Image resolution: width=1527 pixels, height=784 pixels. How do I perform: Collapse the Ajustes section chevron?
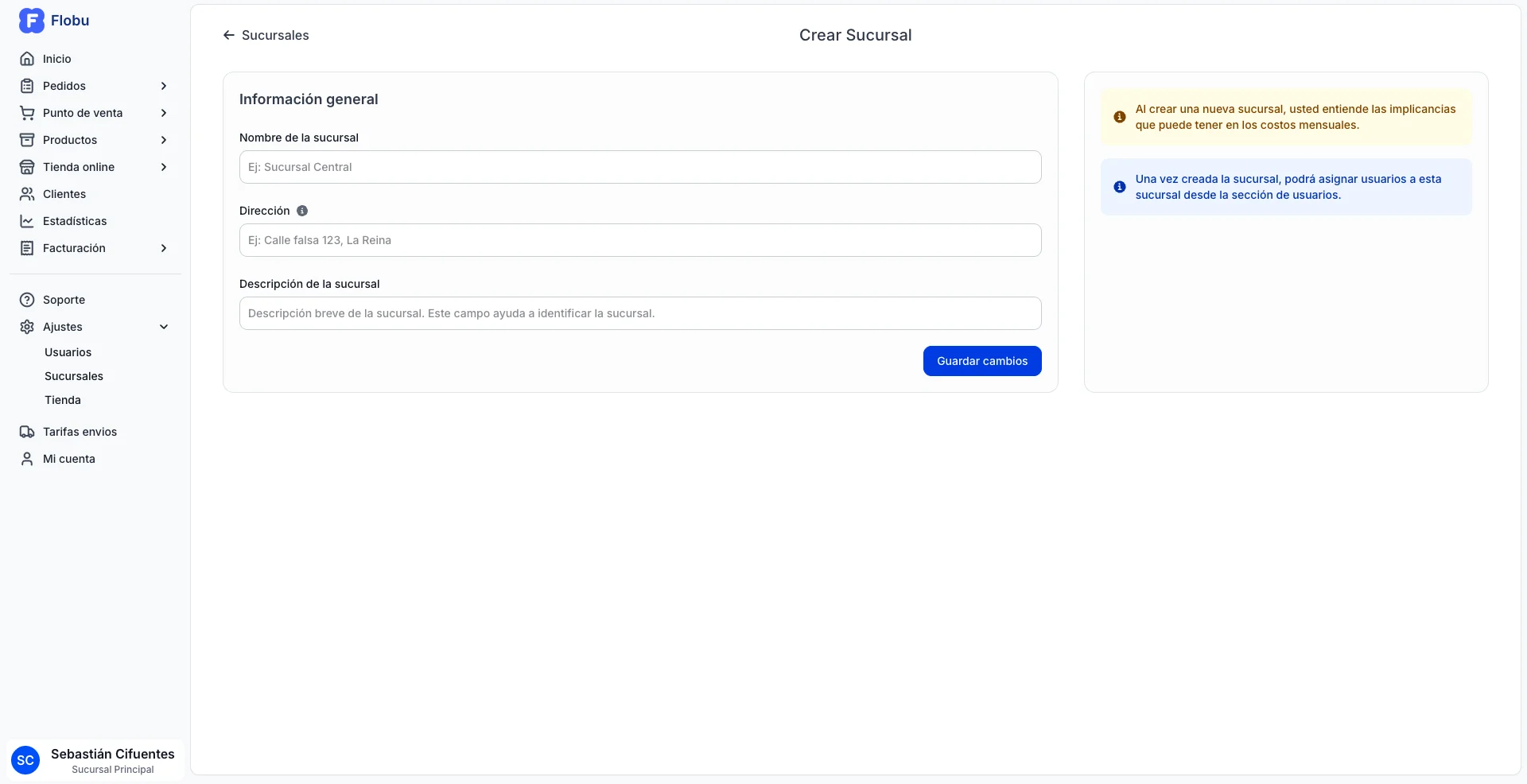[x=164, y=327]
